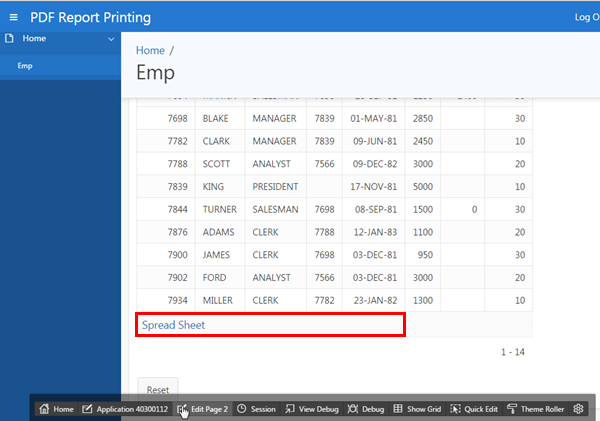Click employee number 7839 cell in KING row
The height and width of the screenshot is (421, 600).
click(166, 187)
